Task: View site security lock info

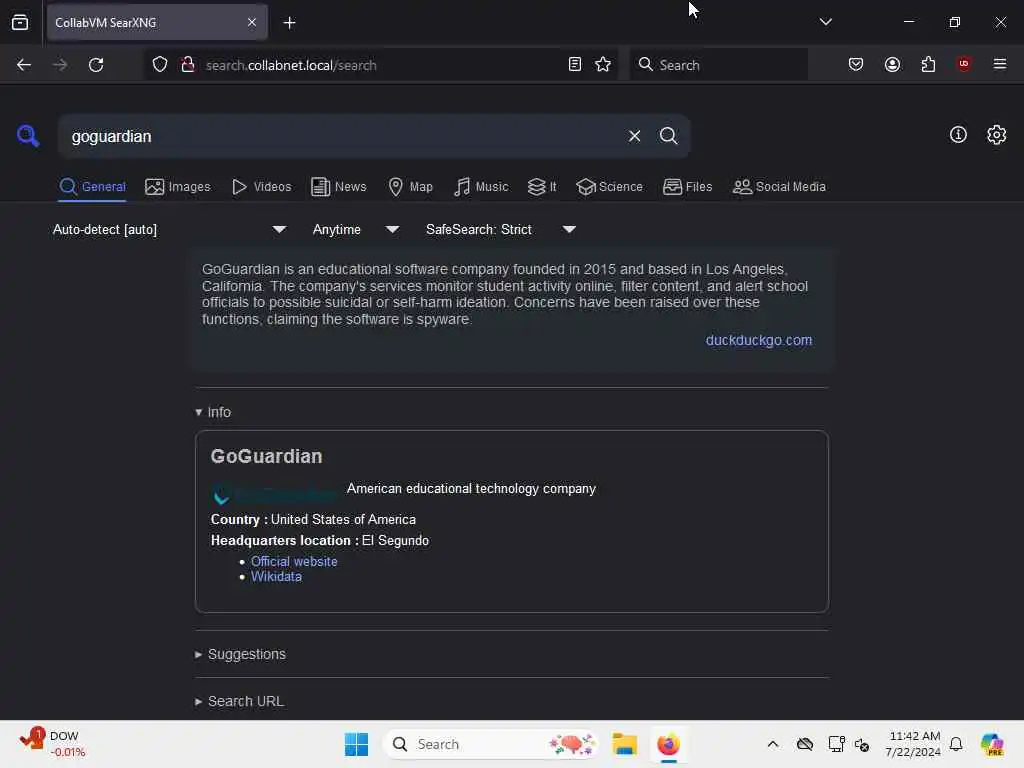Action: click(x=188, y=65)
